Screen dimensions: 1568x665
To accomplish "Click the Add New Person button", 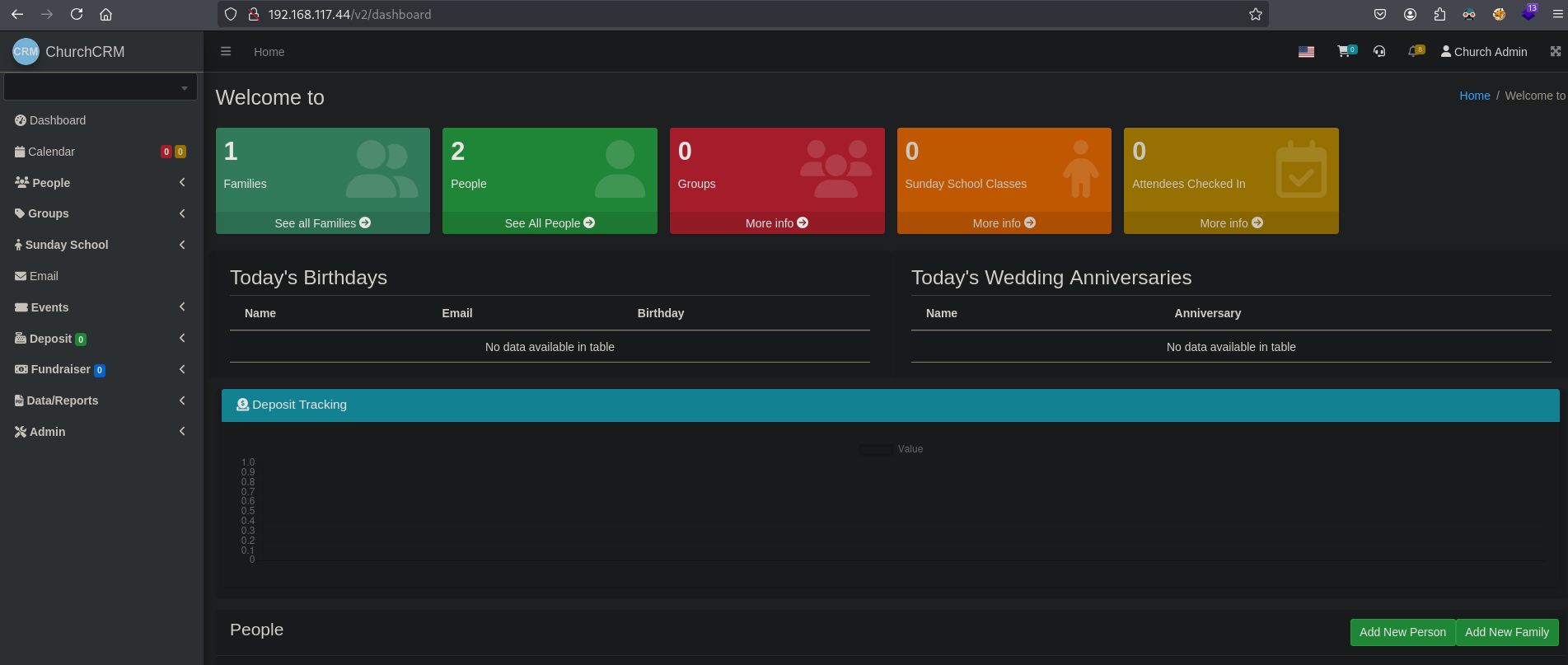I will pyautogui.click(x=1402, y=632).
